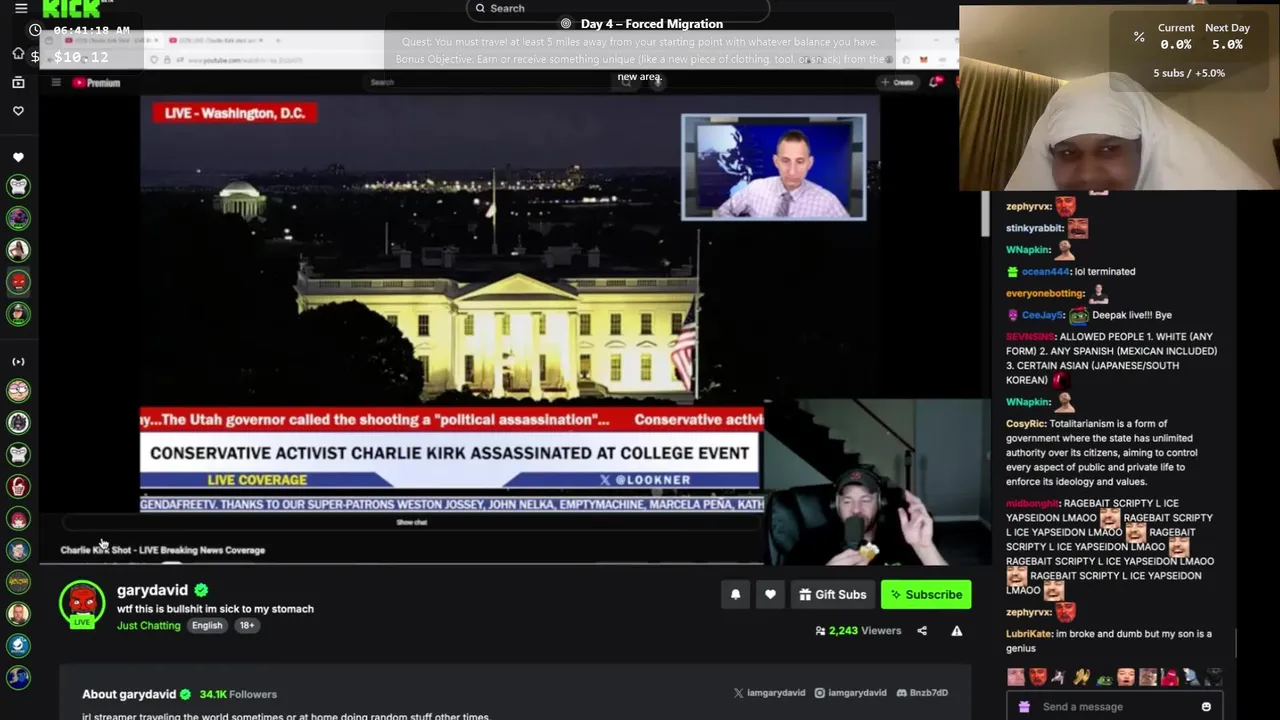
Task: Turn on notifications bell for garydavid
Action: pos(735,594)
